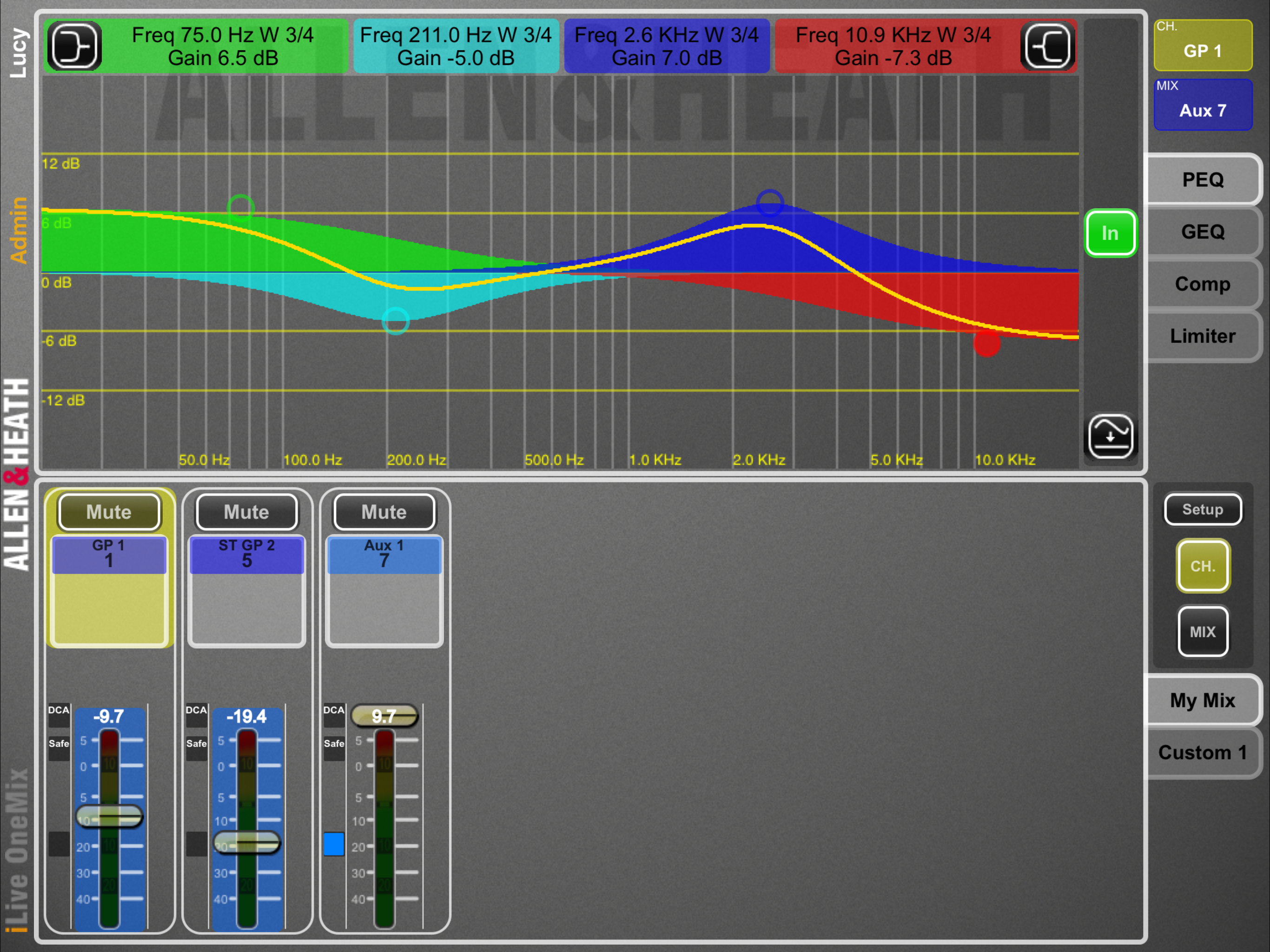This screenshot has height=952, width=1270.
Task: Click the EQ curve library save icon
Action: point(1111,436)
